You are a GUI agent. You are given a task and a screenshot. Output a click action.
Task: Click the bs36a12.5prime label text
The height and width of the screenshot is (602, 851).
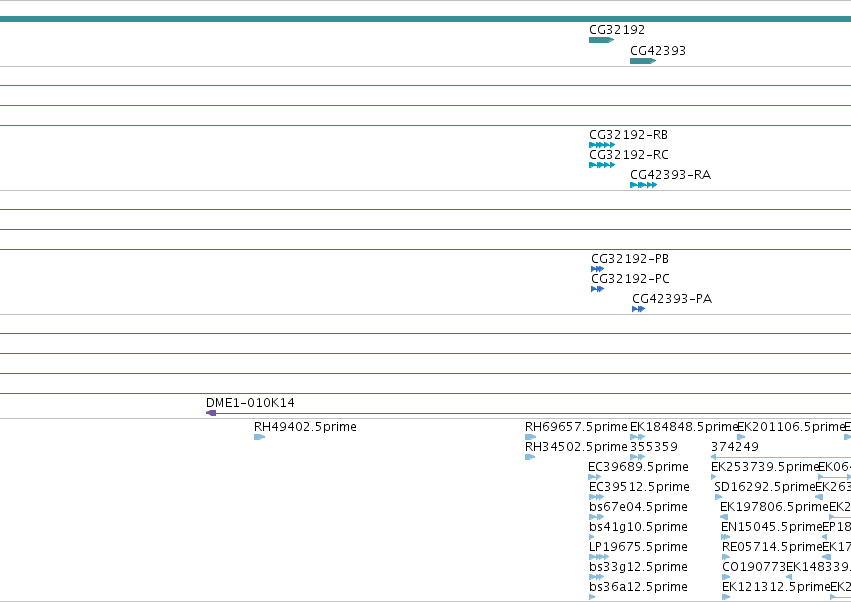(x=638, y=587)
